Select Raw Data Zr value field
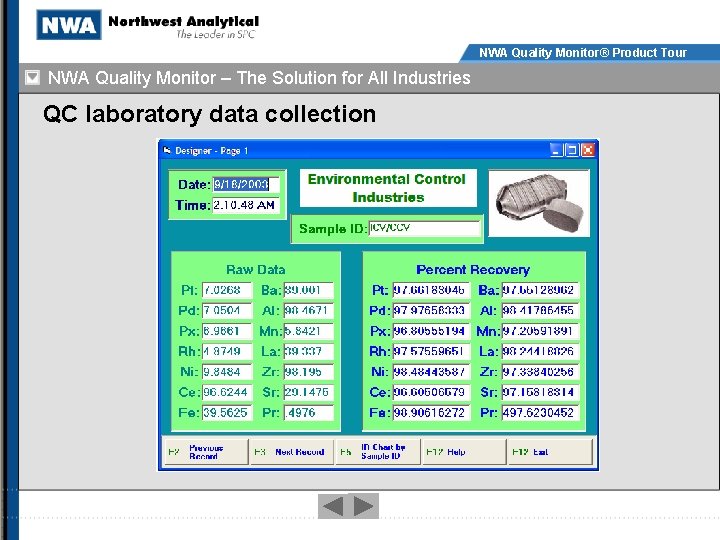 point(308,372)
